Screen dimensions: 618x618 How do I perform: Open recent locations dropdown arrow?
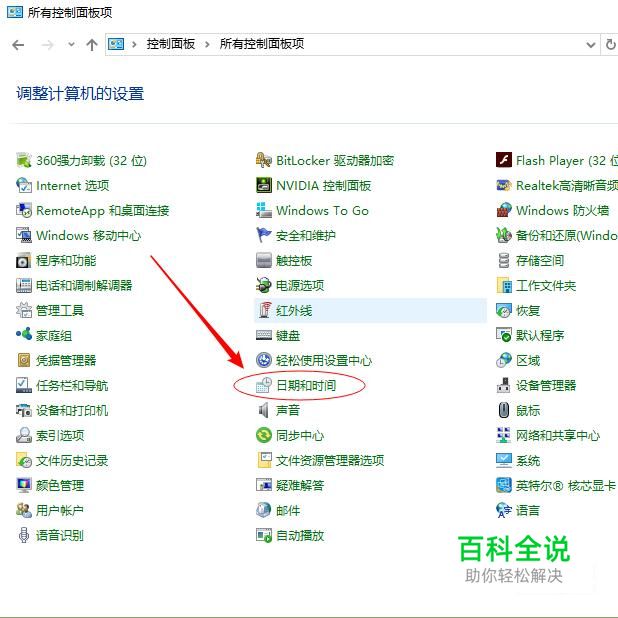point(71,44)
